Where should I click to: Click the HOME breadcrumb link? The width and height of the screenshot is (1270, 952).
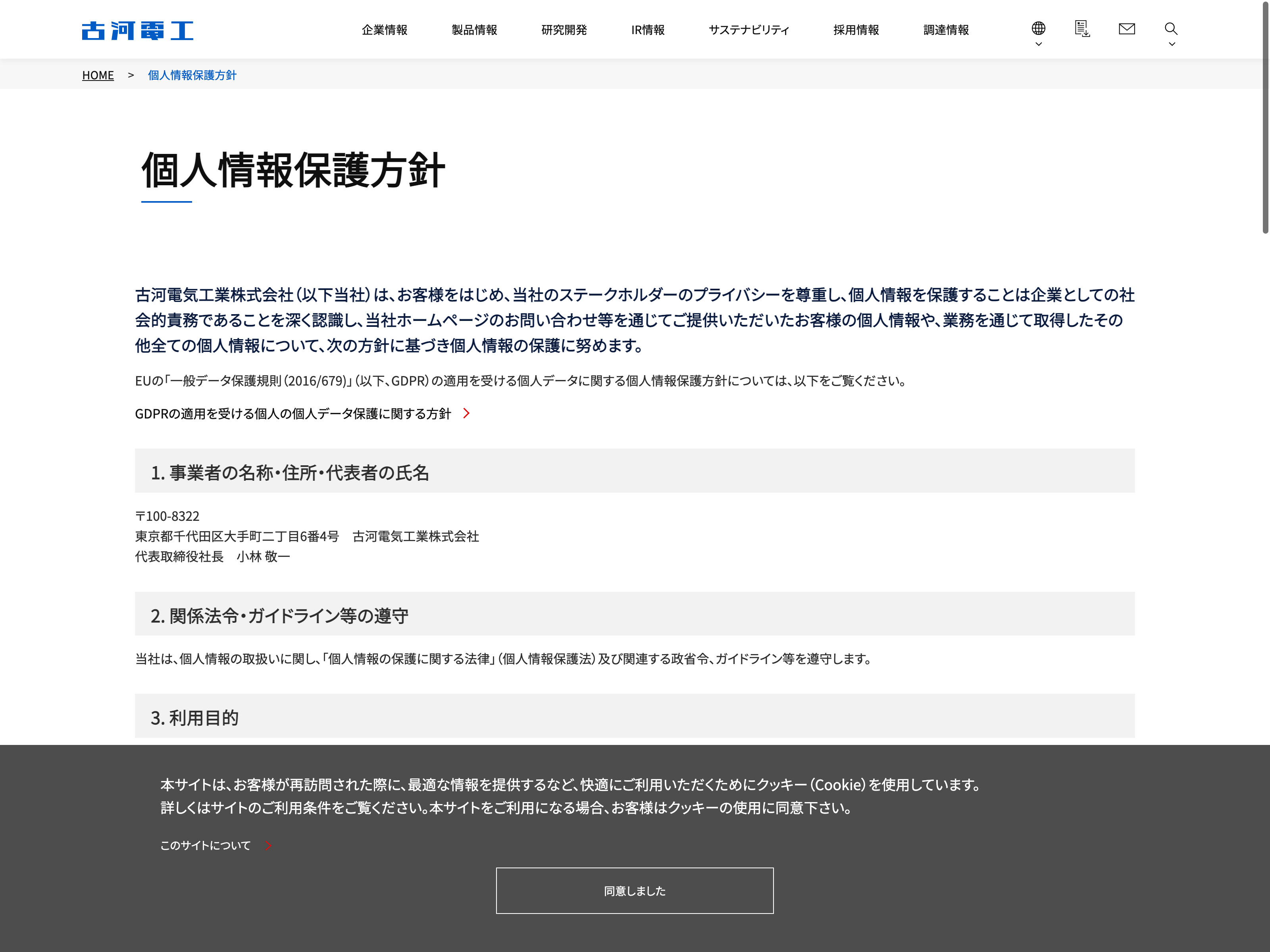point(98,75)
